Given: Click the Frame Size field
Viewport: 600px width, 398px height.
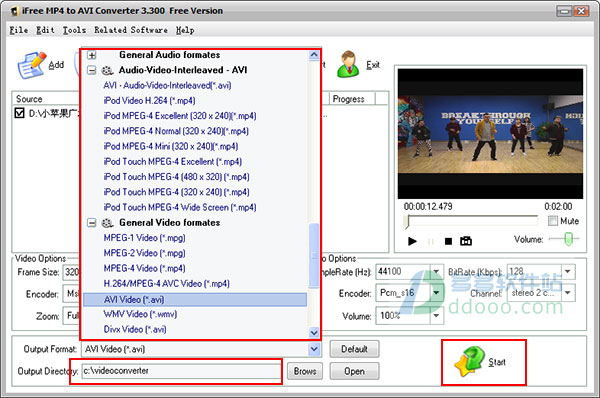Looking at the screenshot, I should (x=72, y=272).
